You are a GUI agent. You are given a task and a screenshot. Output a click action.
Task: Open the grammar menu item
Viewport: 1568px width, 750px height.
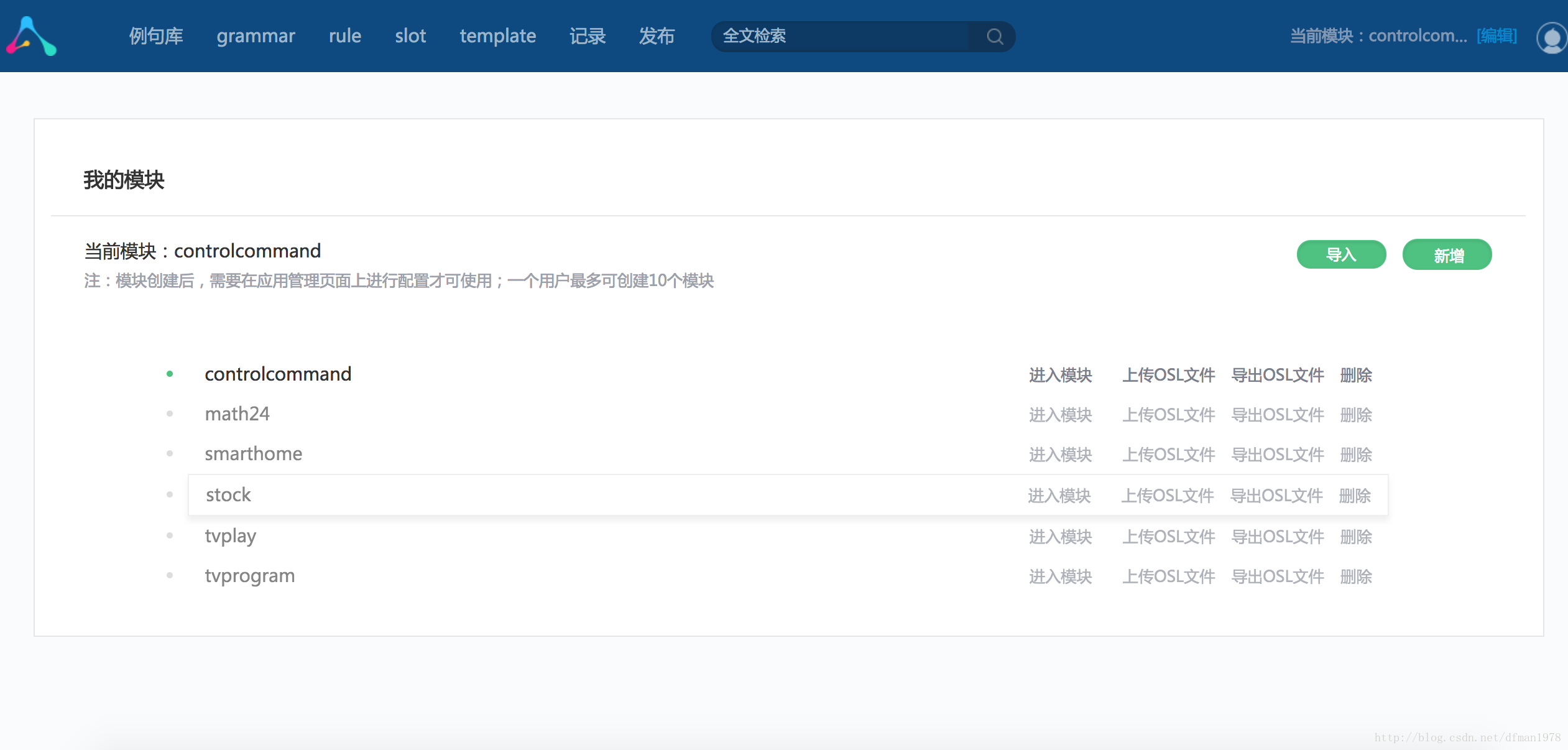[256, 36]
